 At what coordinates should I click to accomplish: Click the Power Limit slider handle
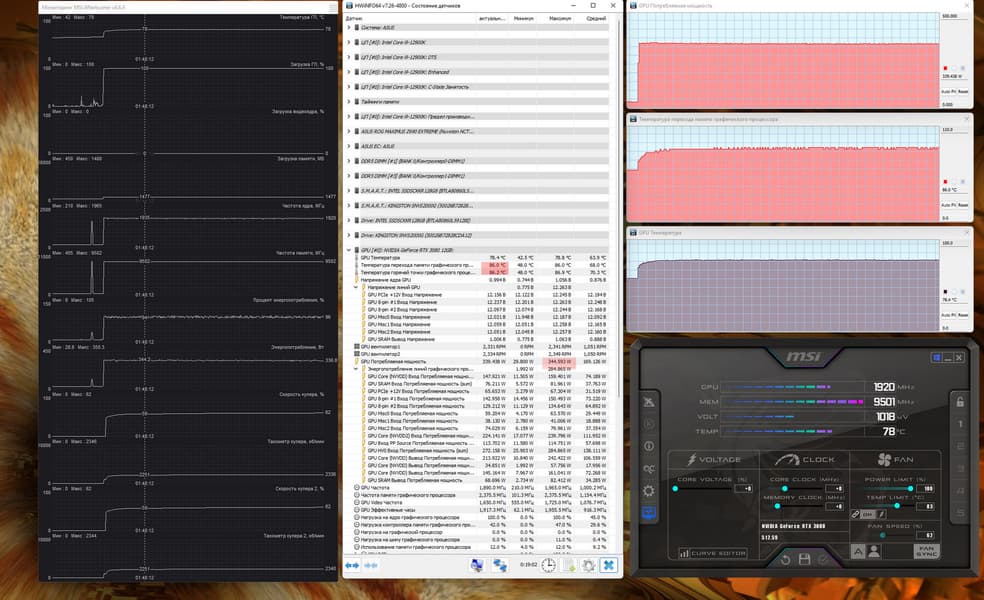tap(910, 488)
